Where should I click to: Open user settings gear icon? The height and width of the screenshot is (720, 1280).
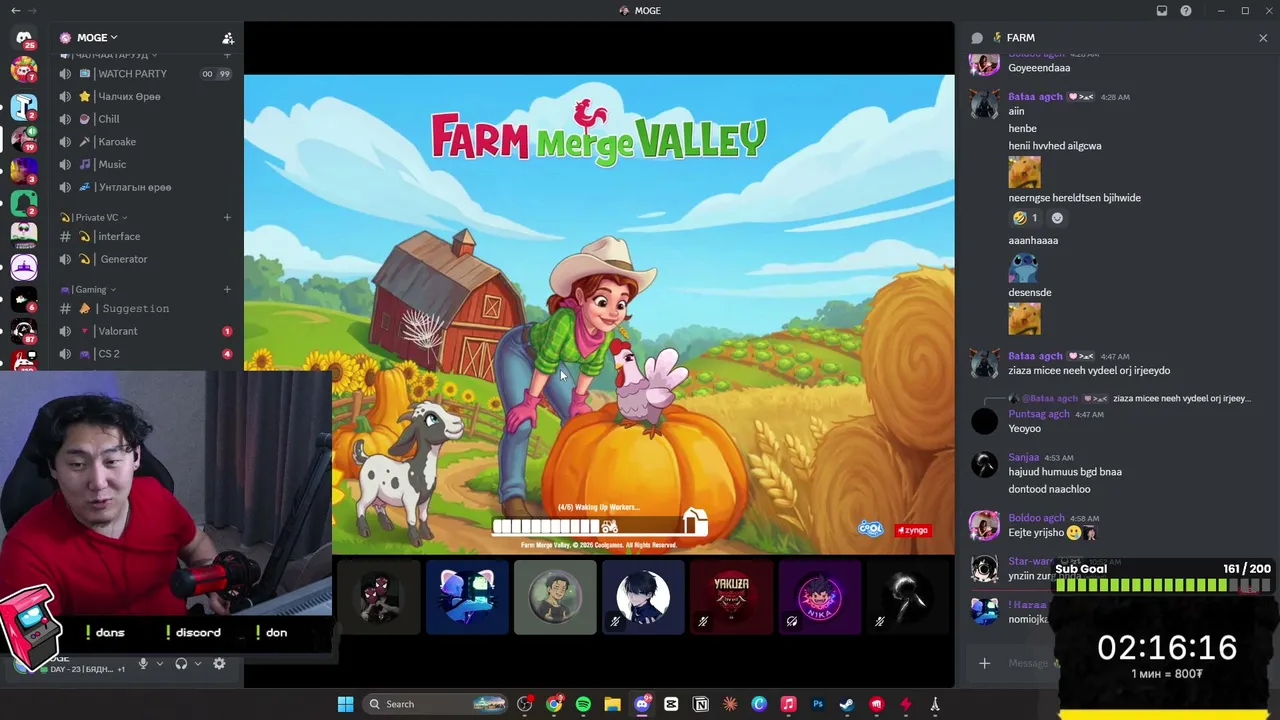click(219, 664)
